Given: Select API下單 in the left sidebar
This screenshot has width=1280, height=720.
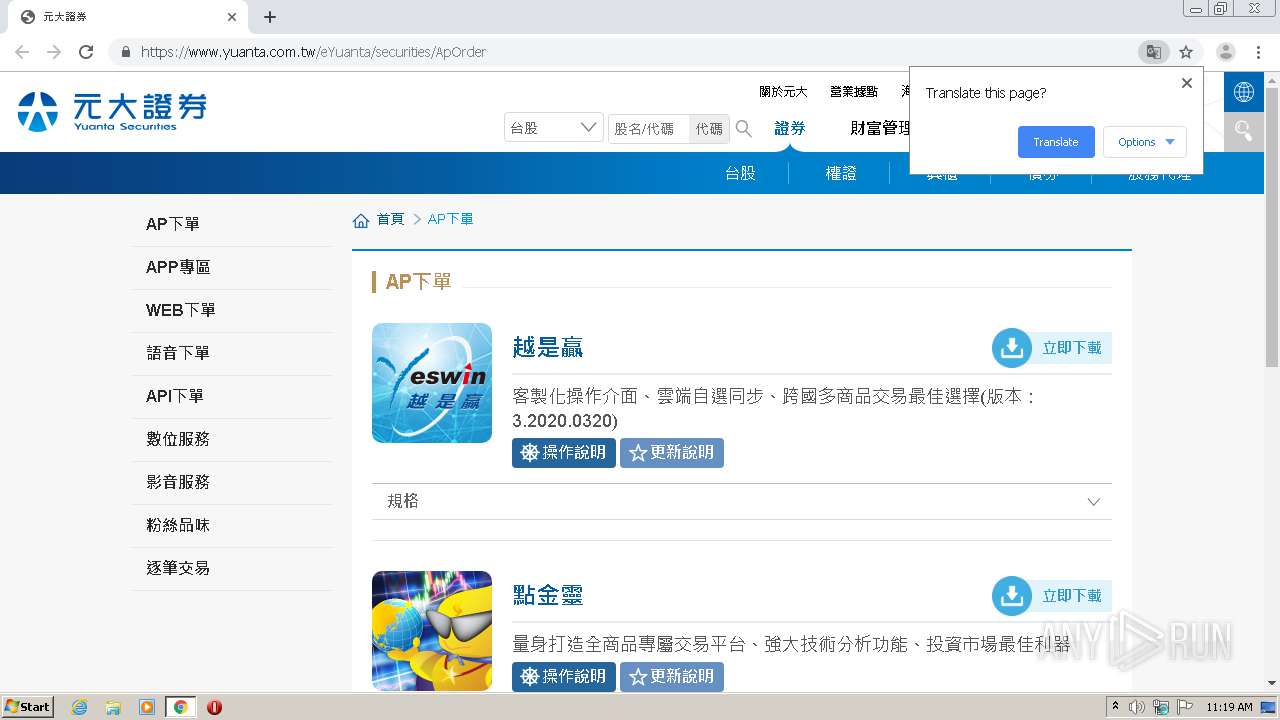Looking at the screenshot, I should click(232, 396).
